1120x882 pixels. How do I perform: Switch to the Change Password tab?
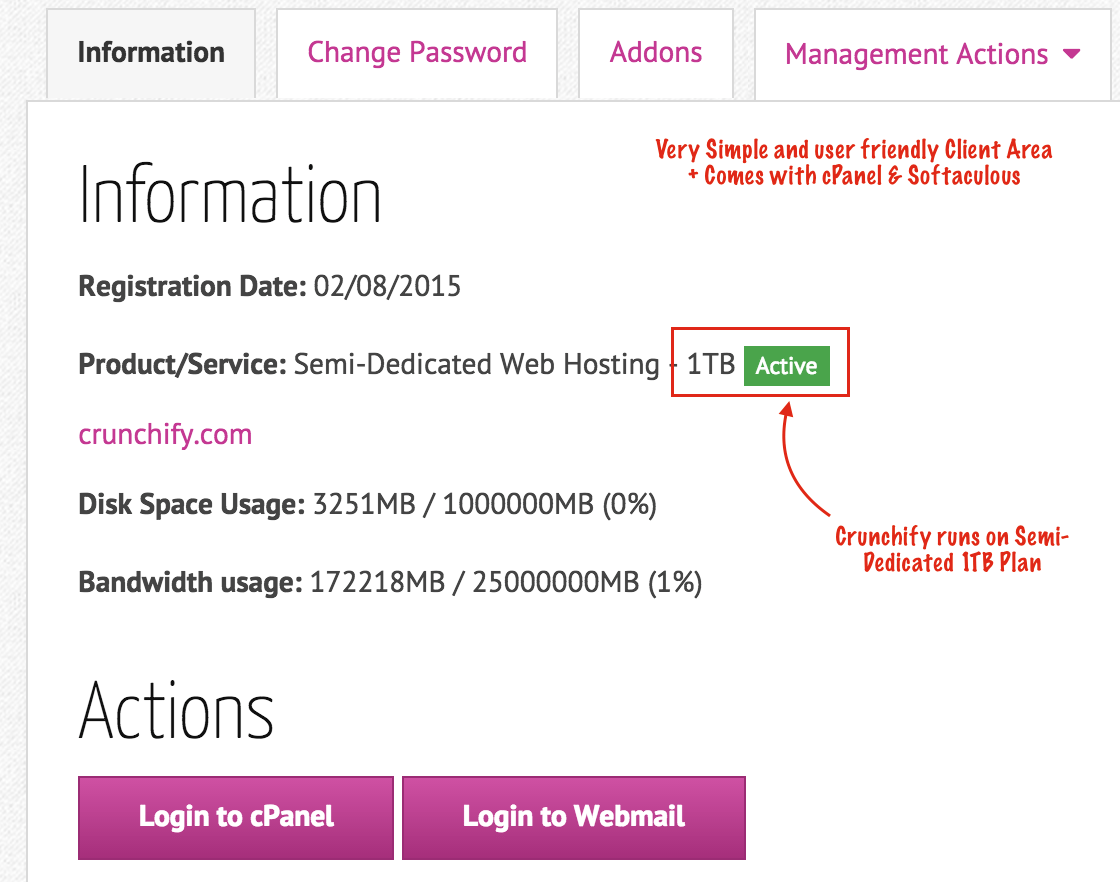(417, 54)
